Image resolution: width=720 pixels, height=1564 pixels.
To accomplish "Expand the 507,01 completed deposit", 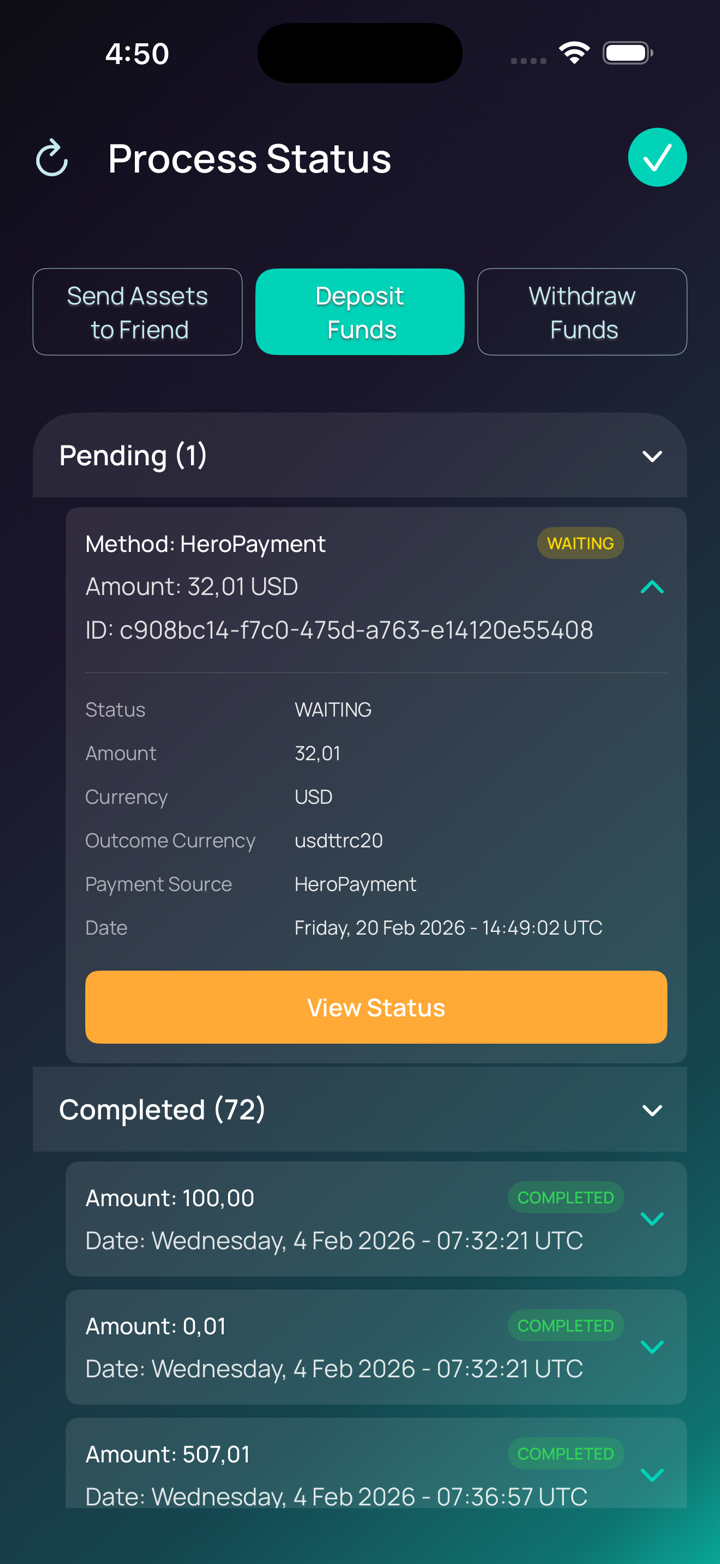I will [x=652, y=1475].
